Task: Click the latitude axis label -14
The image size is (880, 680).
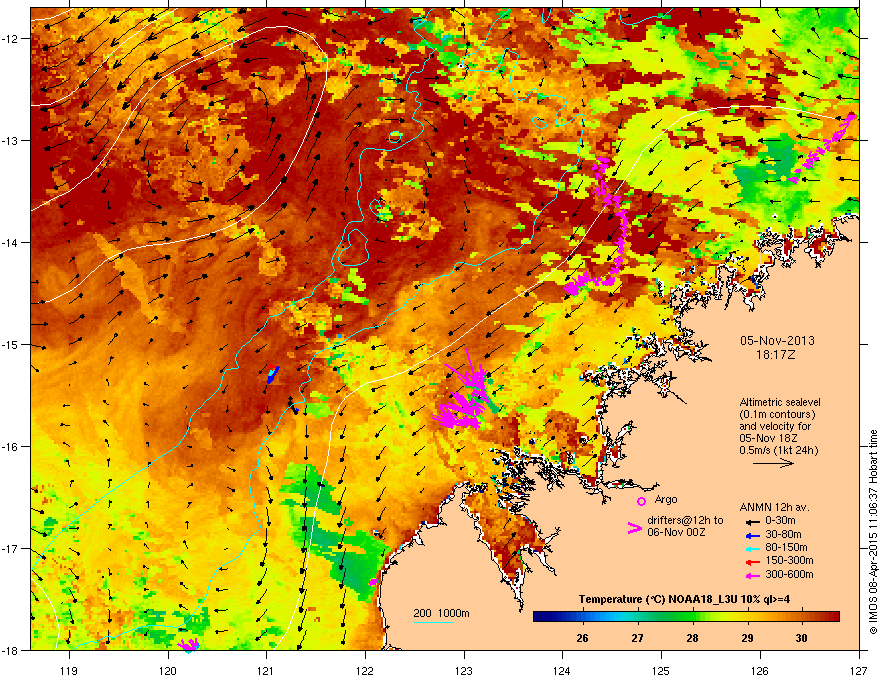Action: click(x=10, y=243)
